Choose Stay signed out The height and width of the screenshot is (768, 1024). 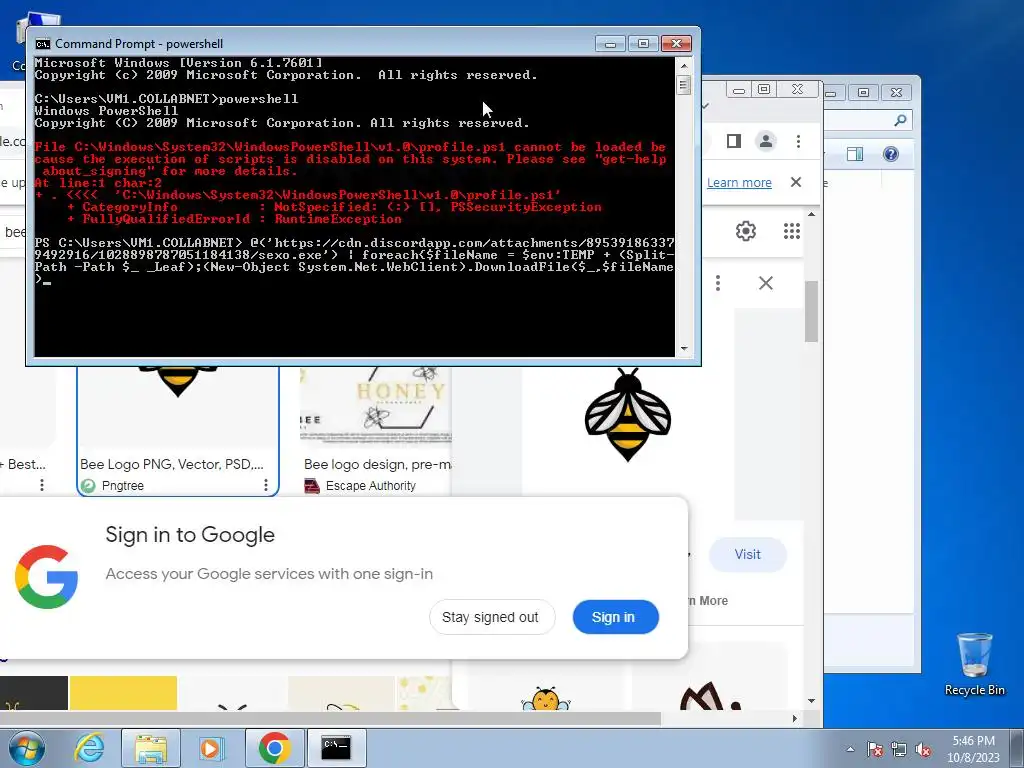click(x=491, y=617)
